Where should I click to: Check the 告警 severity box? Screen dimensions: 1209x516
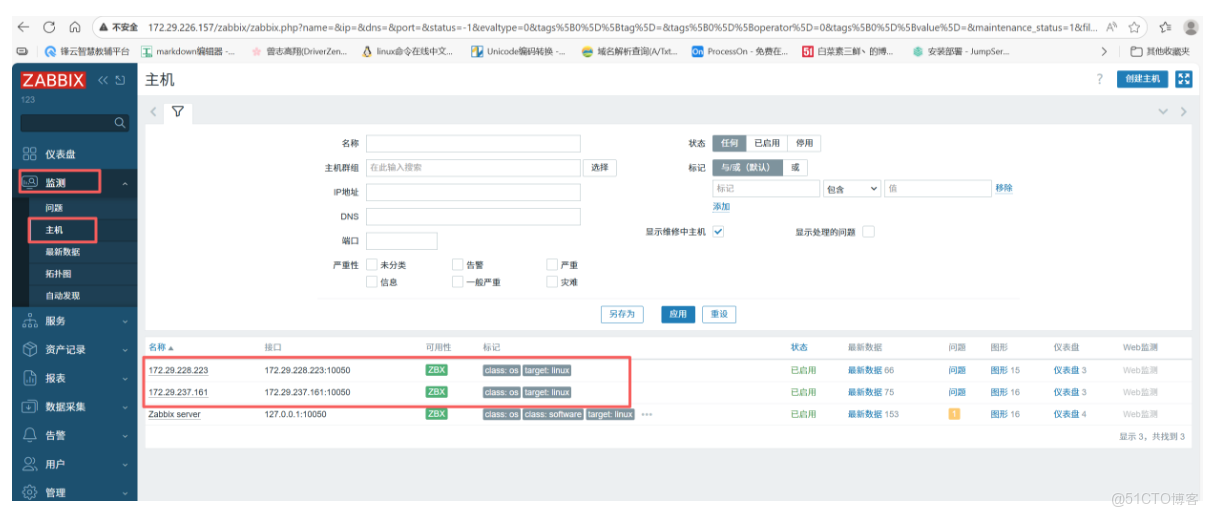click(458, 265)
